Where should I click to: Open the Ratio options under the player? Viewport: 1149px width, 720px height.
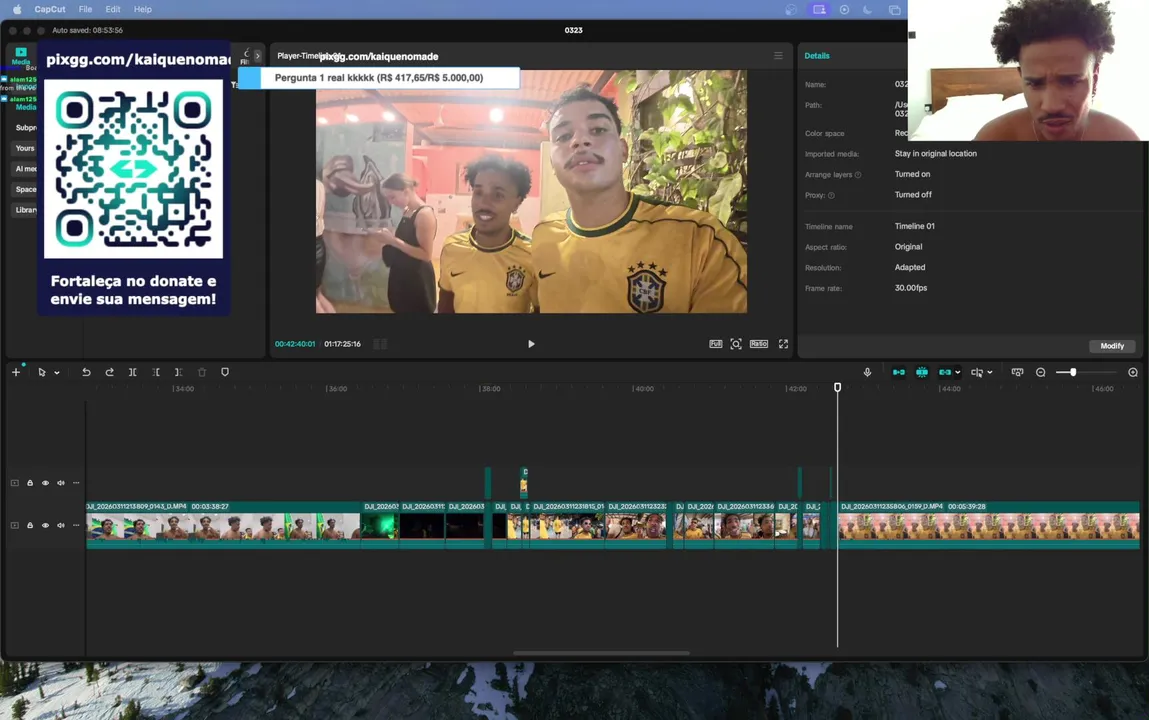coord(758,344)
